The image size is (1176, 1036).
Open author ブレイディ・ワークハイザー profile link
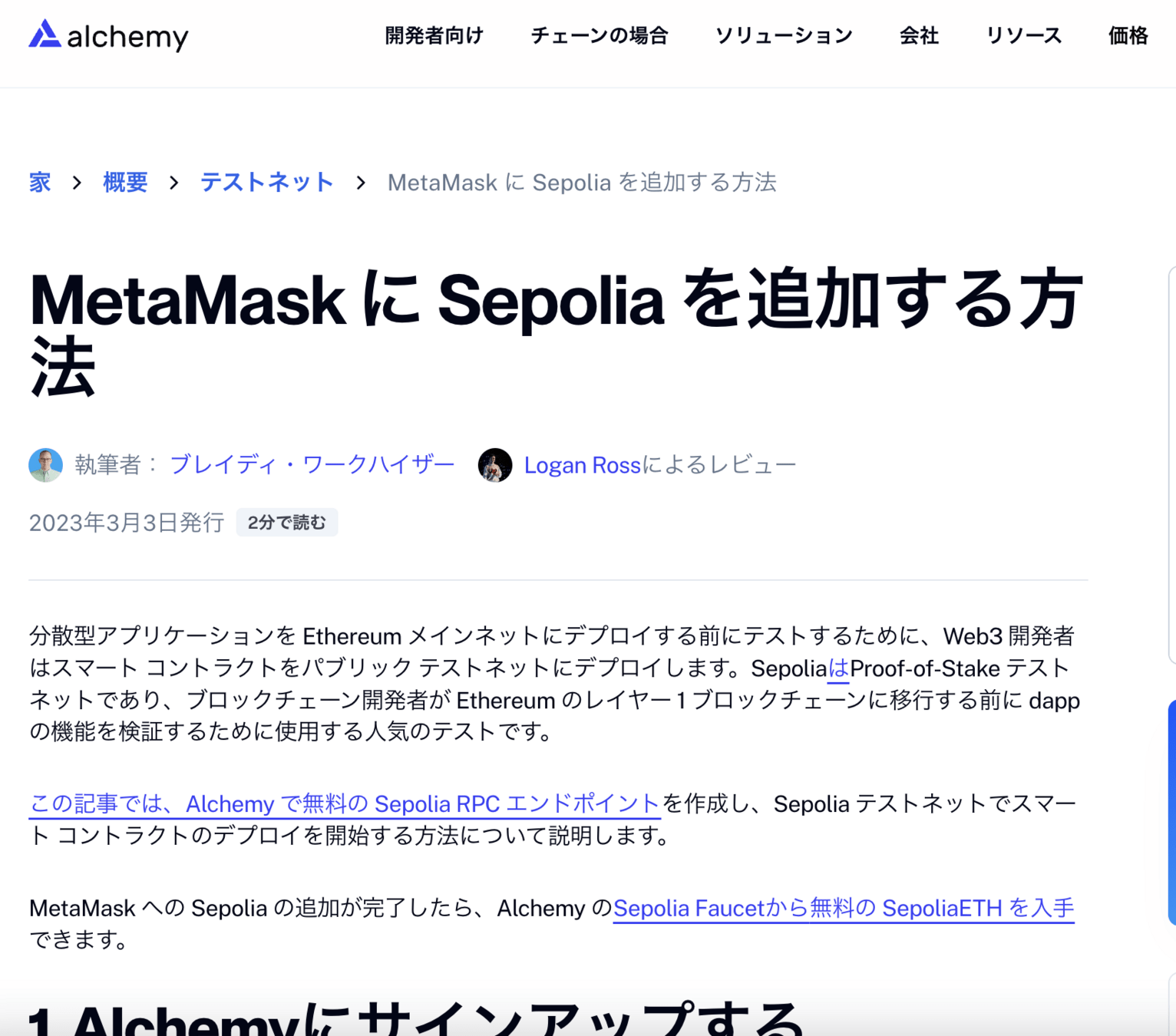pos(312,465)
